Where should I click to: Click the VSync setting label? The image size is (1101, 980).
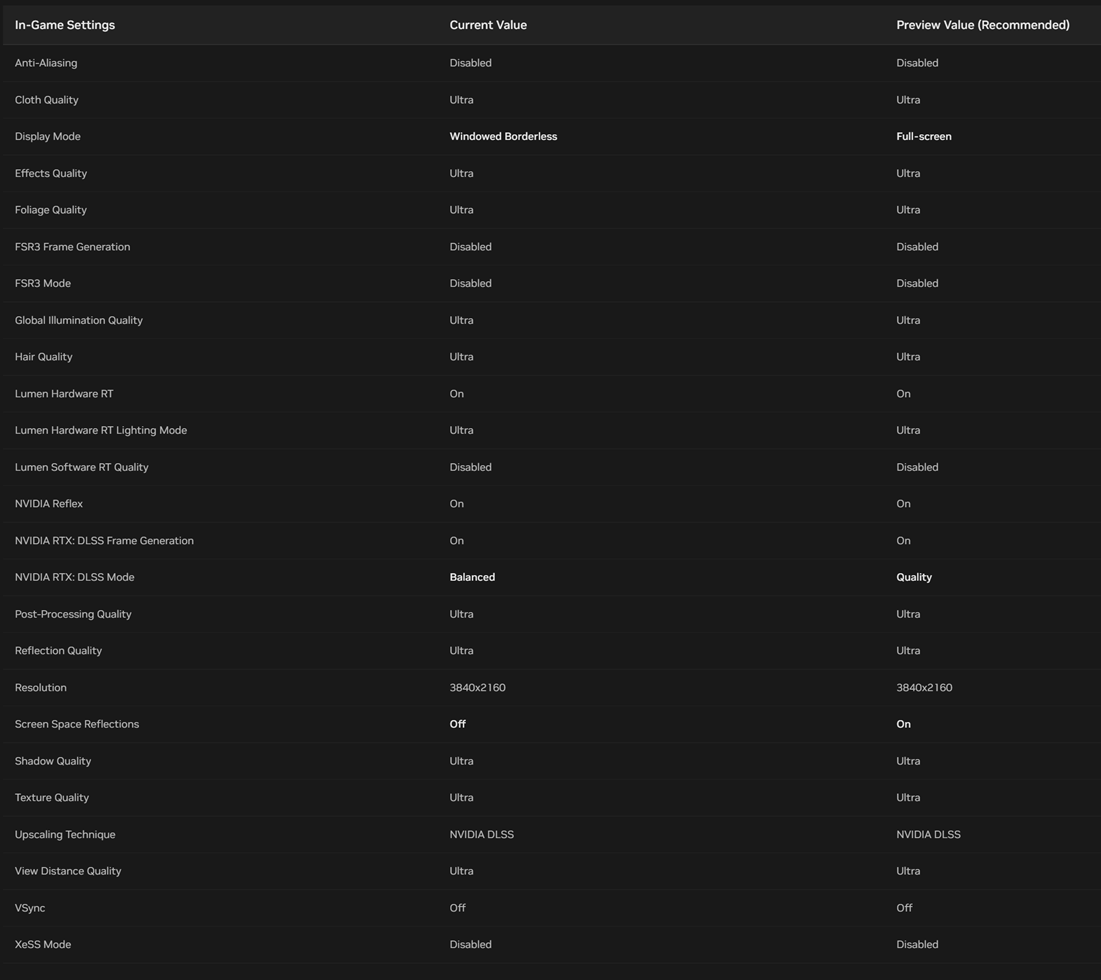(30, 908)
